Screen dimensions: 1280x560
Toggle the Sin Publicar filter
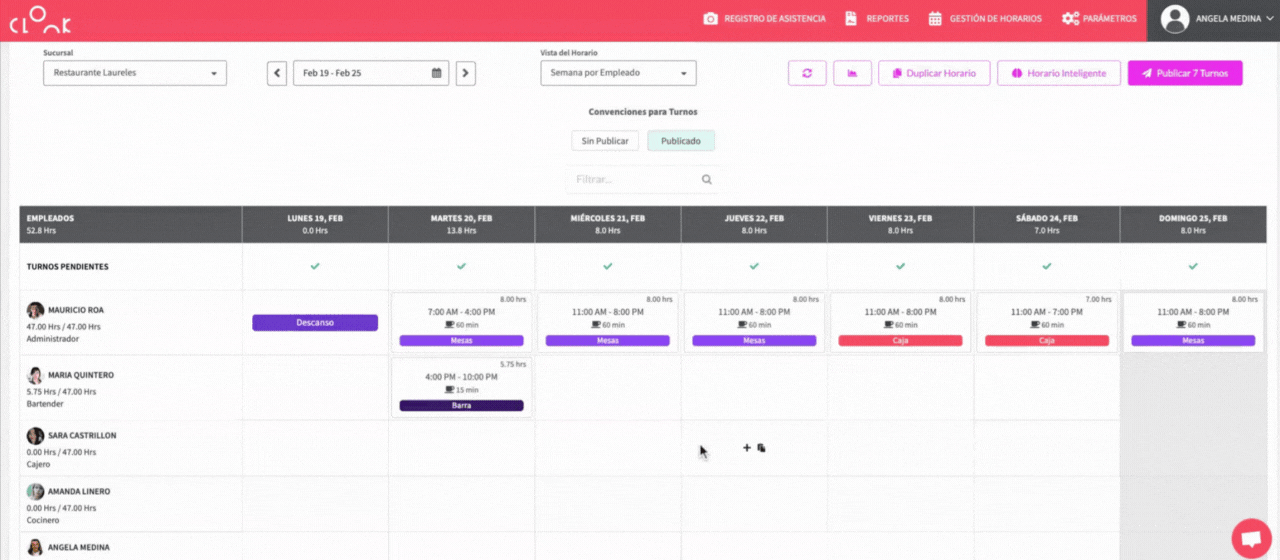605,141
